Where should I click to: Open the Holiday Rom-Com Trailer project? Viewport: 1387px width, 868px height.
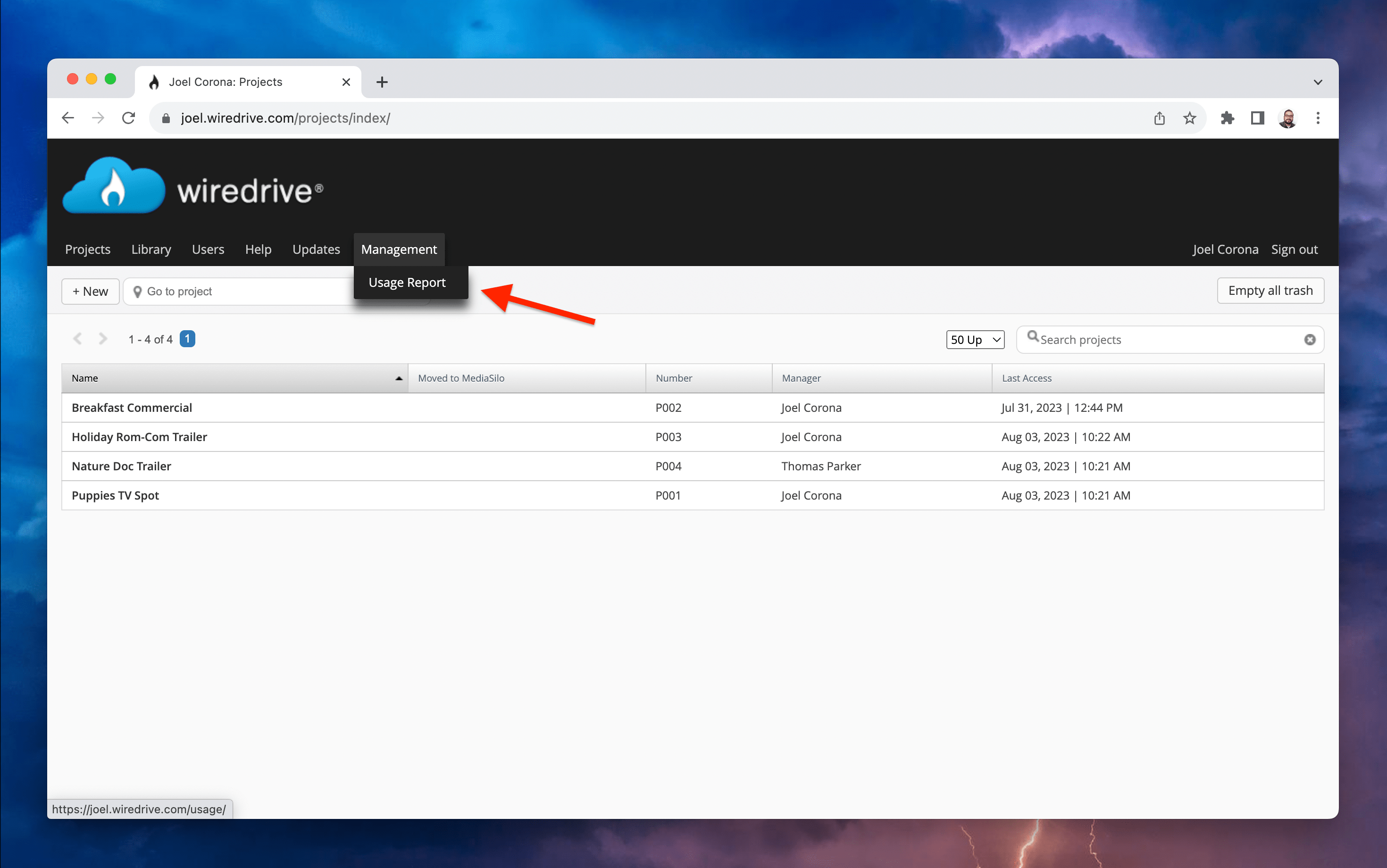(140, 437)
